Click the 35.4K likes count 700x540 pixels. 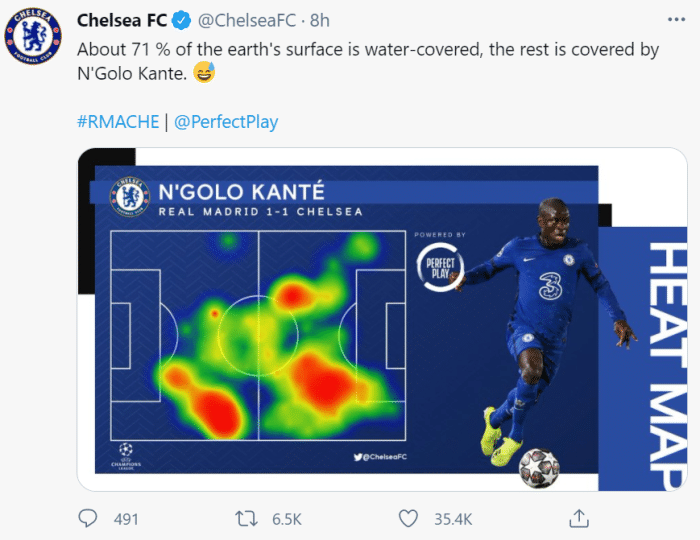[x=453, y=519]
